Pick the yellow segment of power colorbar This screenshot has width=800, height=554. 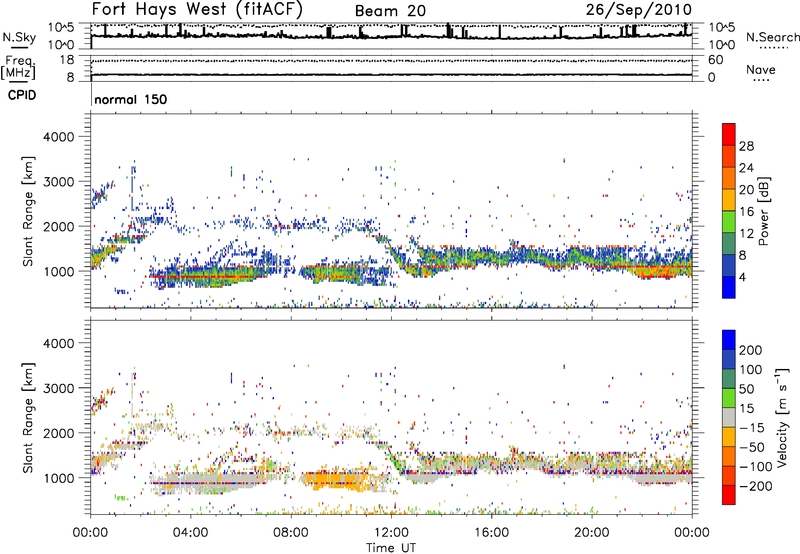(x=729, y=200)
